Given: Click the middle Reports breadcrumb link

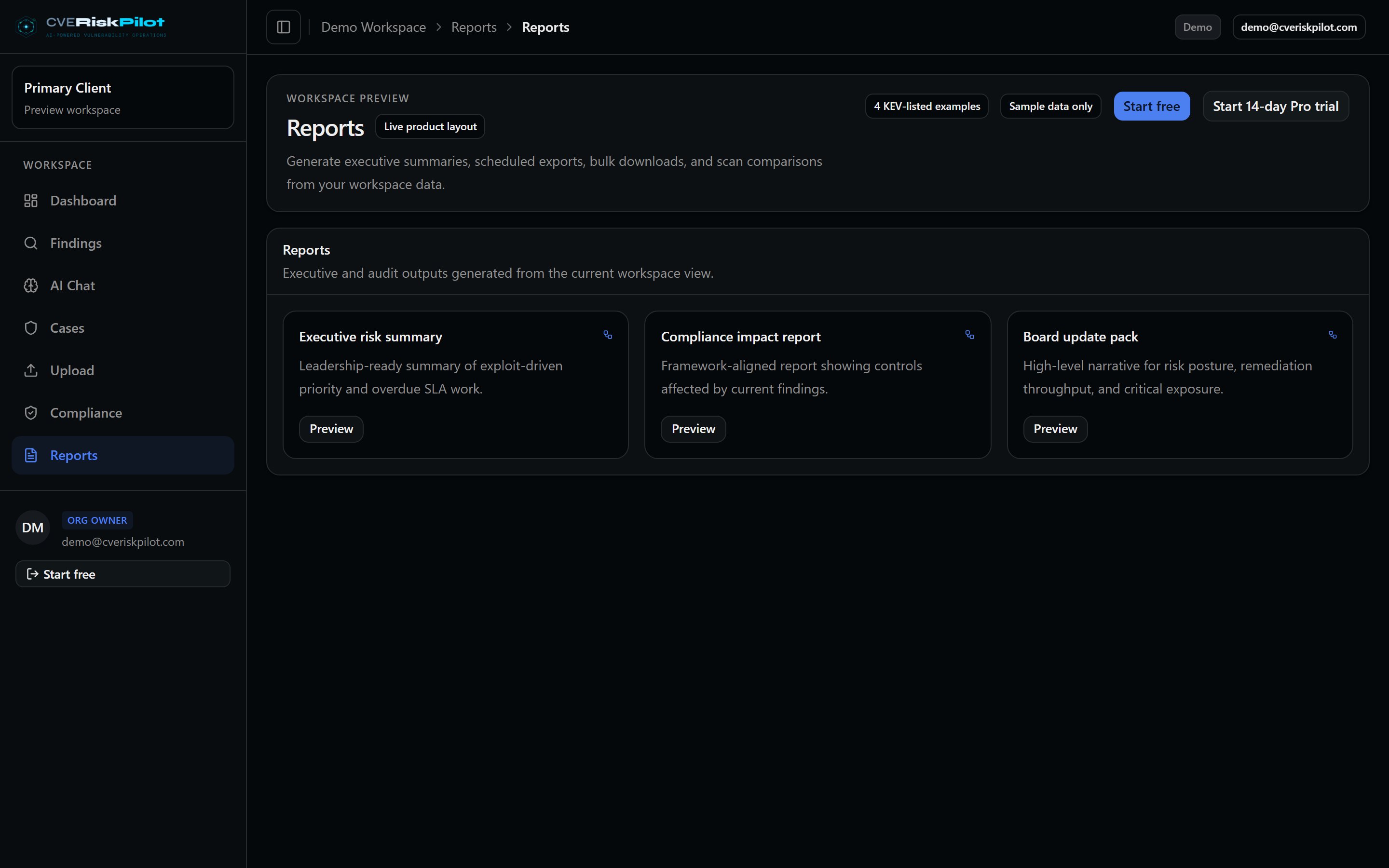Looking at the screenshot, I should (474, 27).
